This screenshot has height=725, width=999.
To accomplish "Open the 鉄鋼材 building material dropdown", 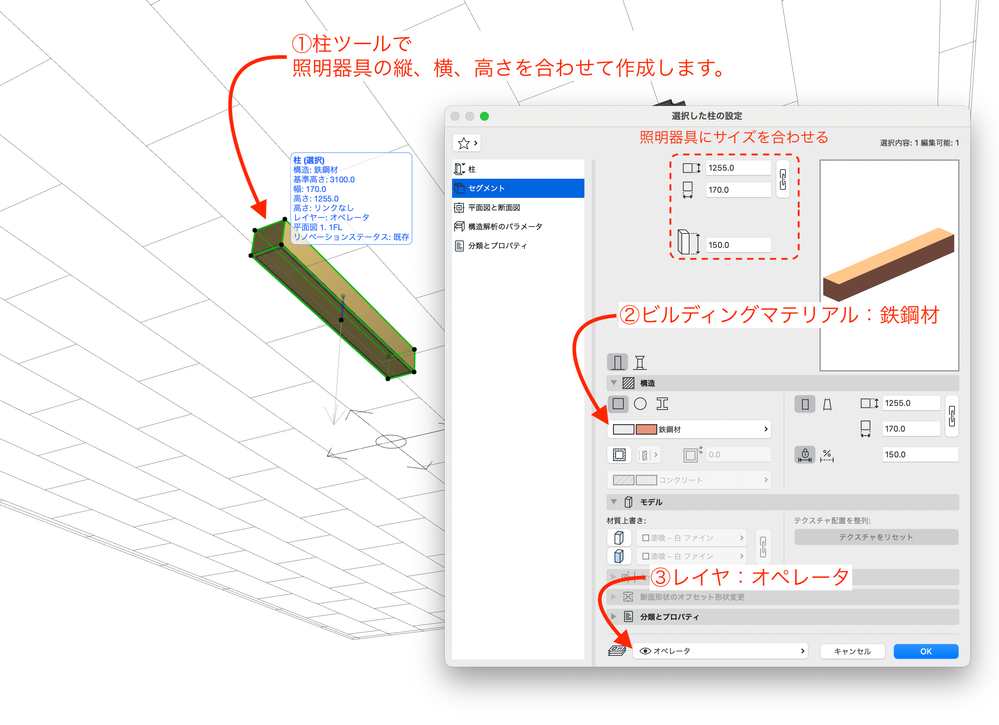I will (x=689, y=429).
